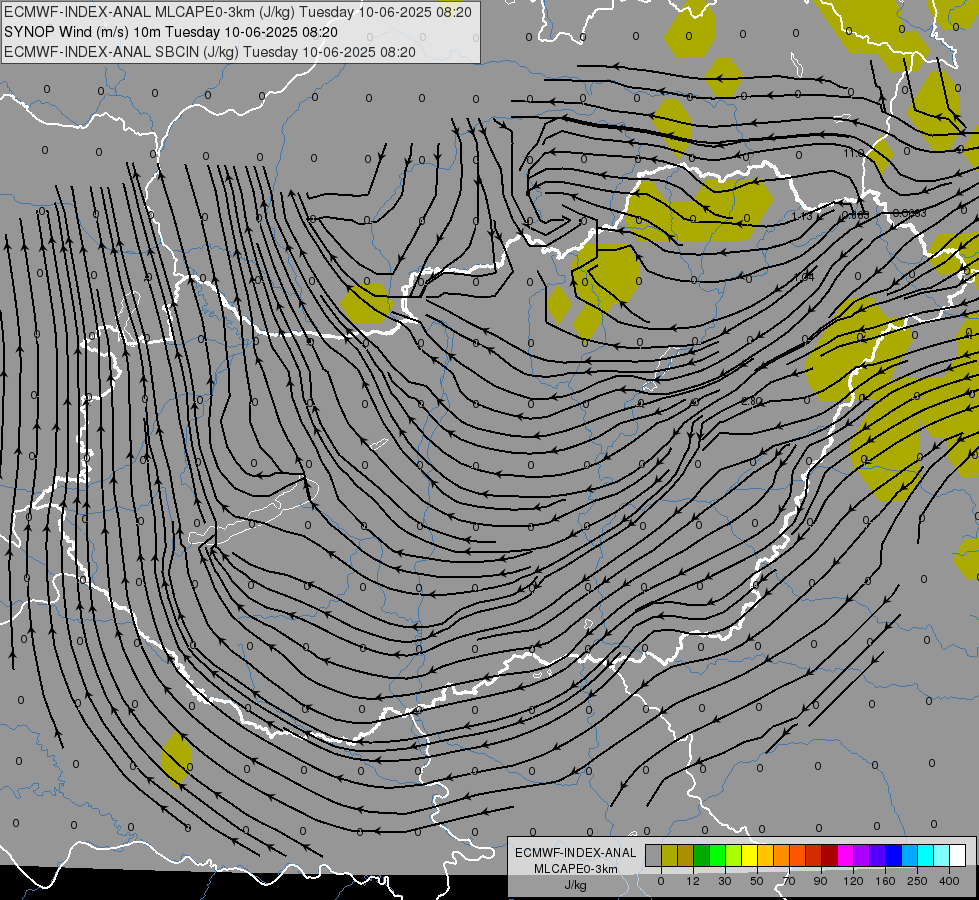This screenshot has height=900, width=979.
Task: Click the legend tick value 250
Action: (917, 881)
